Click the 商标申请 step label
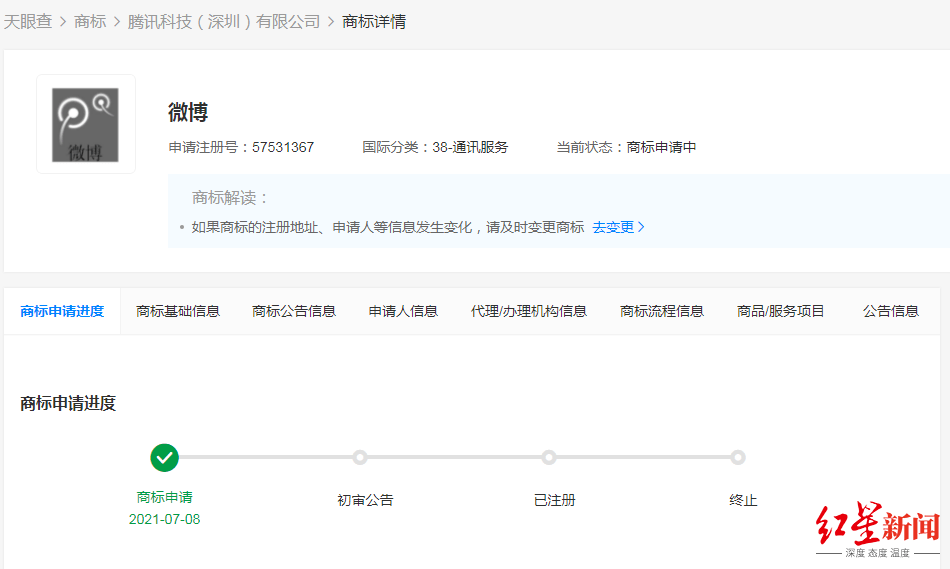Screen dimensions: 950x569 [x=164, y=497]
